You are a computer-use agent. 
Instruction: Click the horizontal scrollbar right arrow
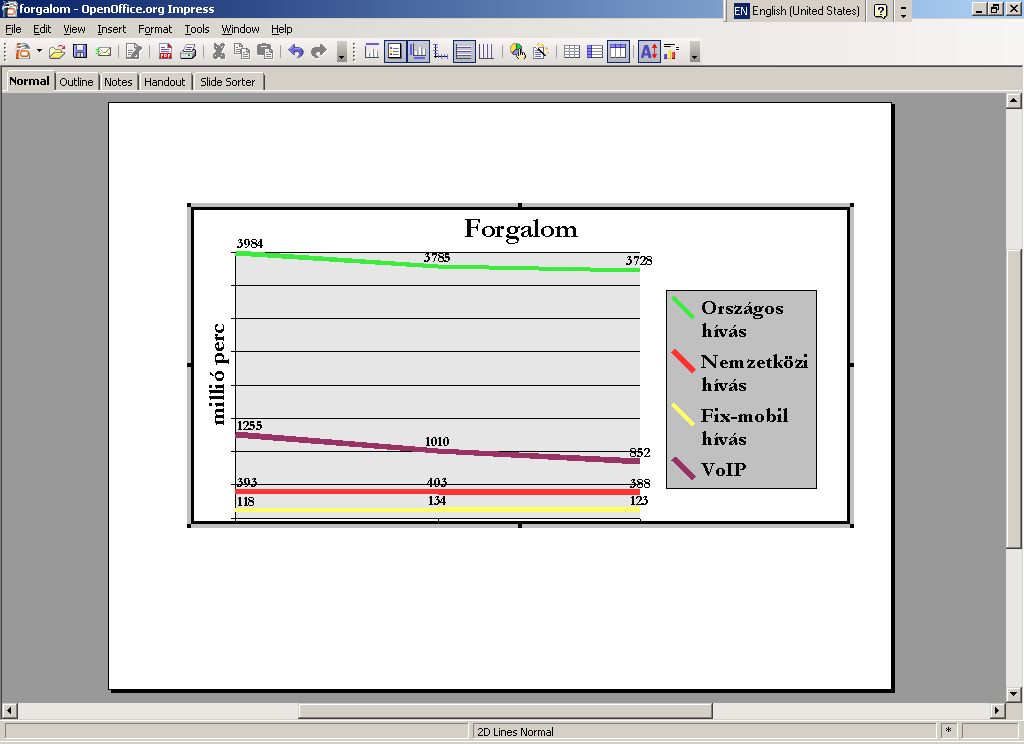pyautogui.click(x=996, y=711)
